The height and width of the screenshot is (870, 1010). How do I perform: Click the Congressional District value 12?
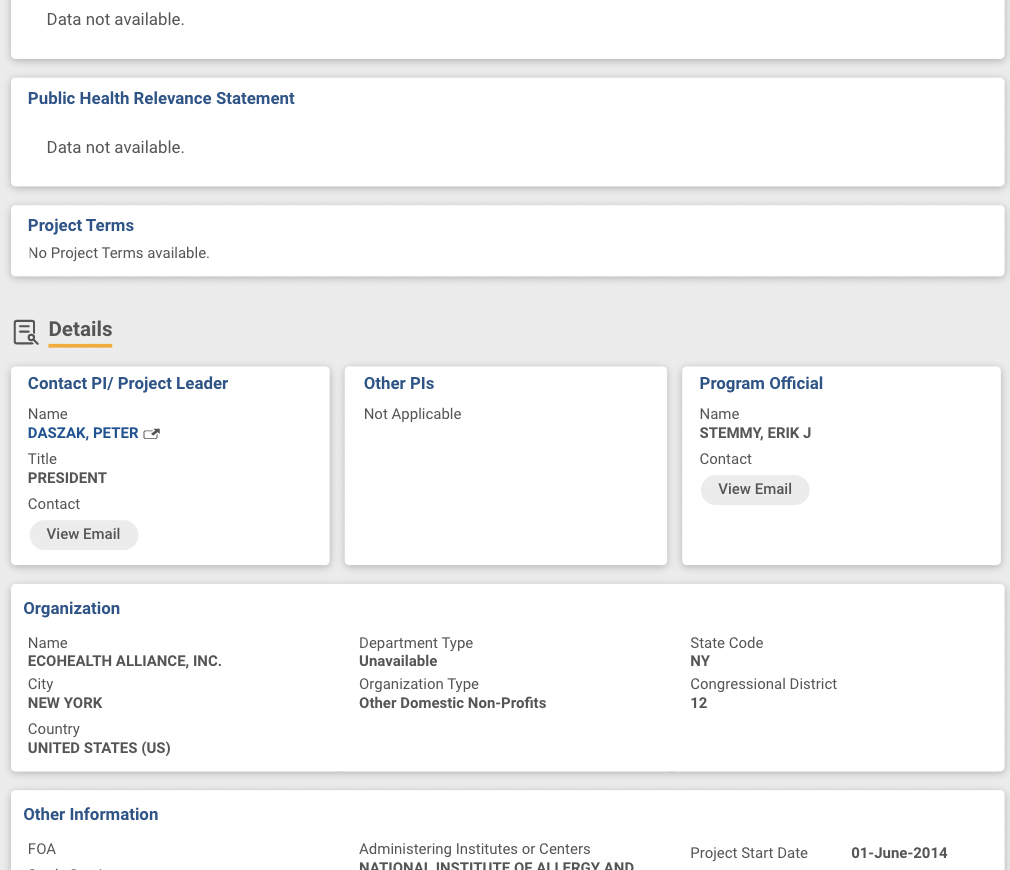(699, 703)
